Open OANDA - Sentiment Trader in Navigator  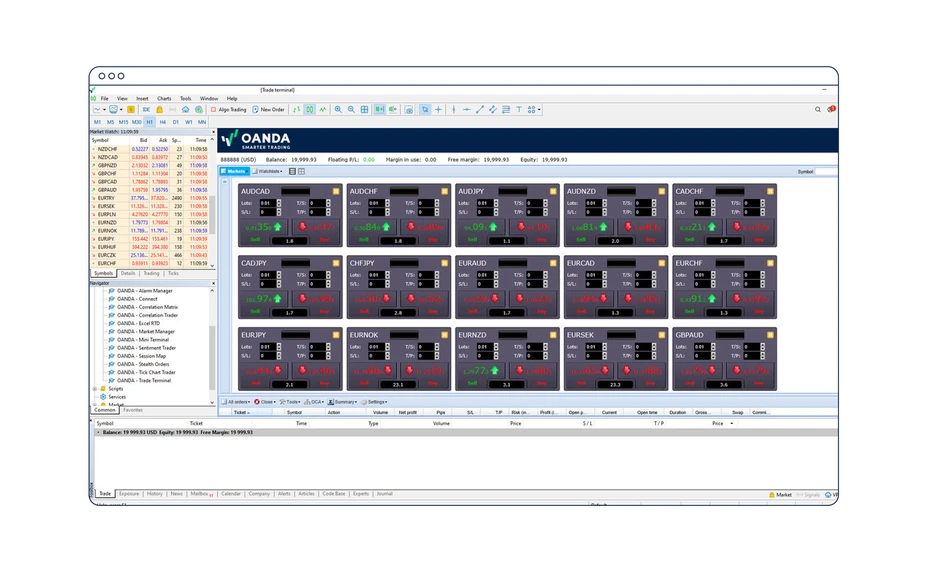pos(146,348)
